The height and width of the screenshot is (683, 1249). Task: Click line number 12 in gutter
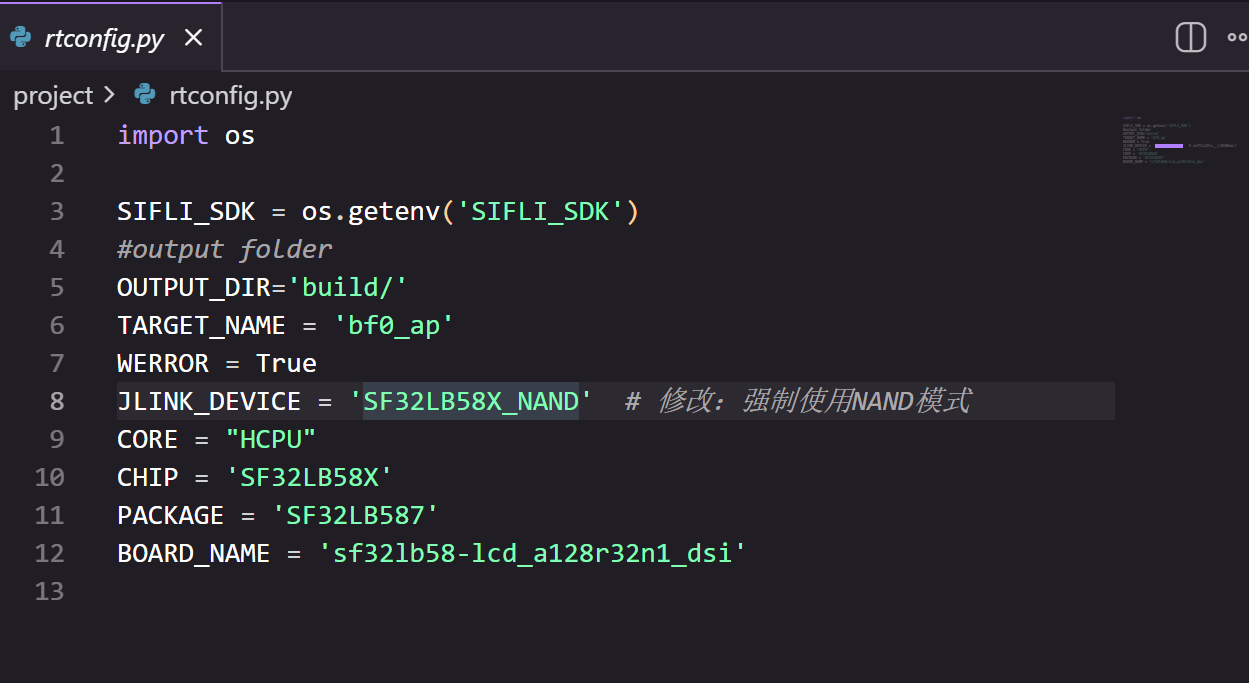50,553
